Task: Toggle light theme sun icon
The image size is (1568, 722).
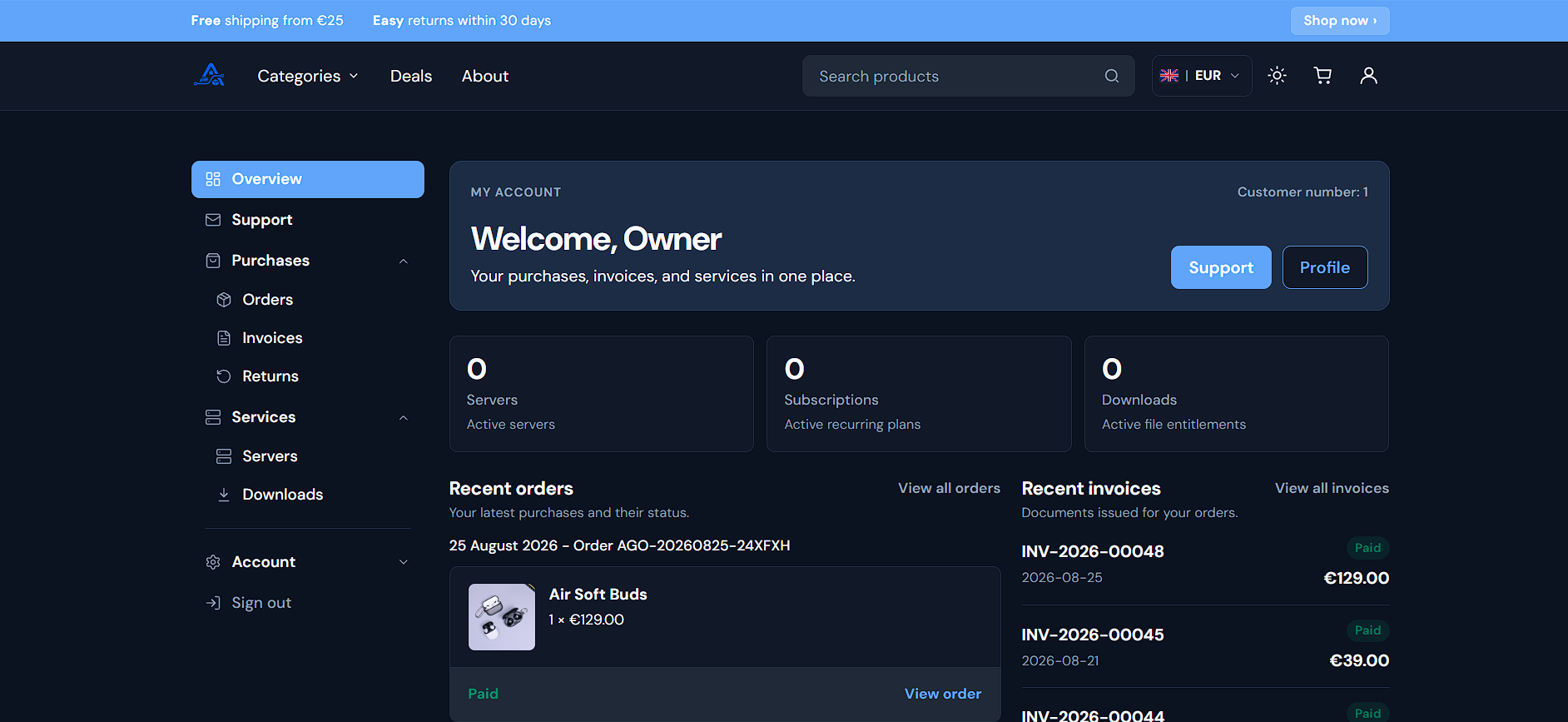Action: tap(1277, 76)
